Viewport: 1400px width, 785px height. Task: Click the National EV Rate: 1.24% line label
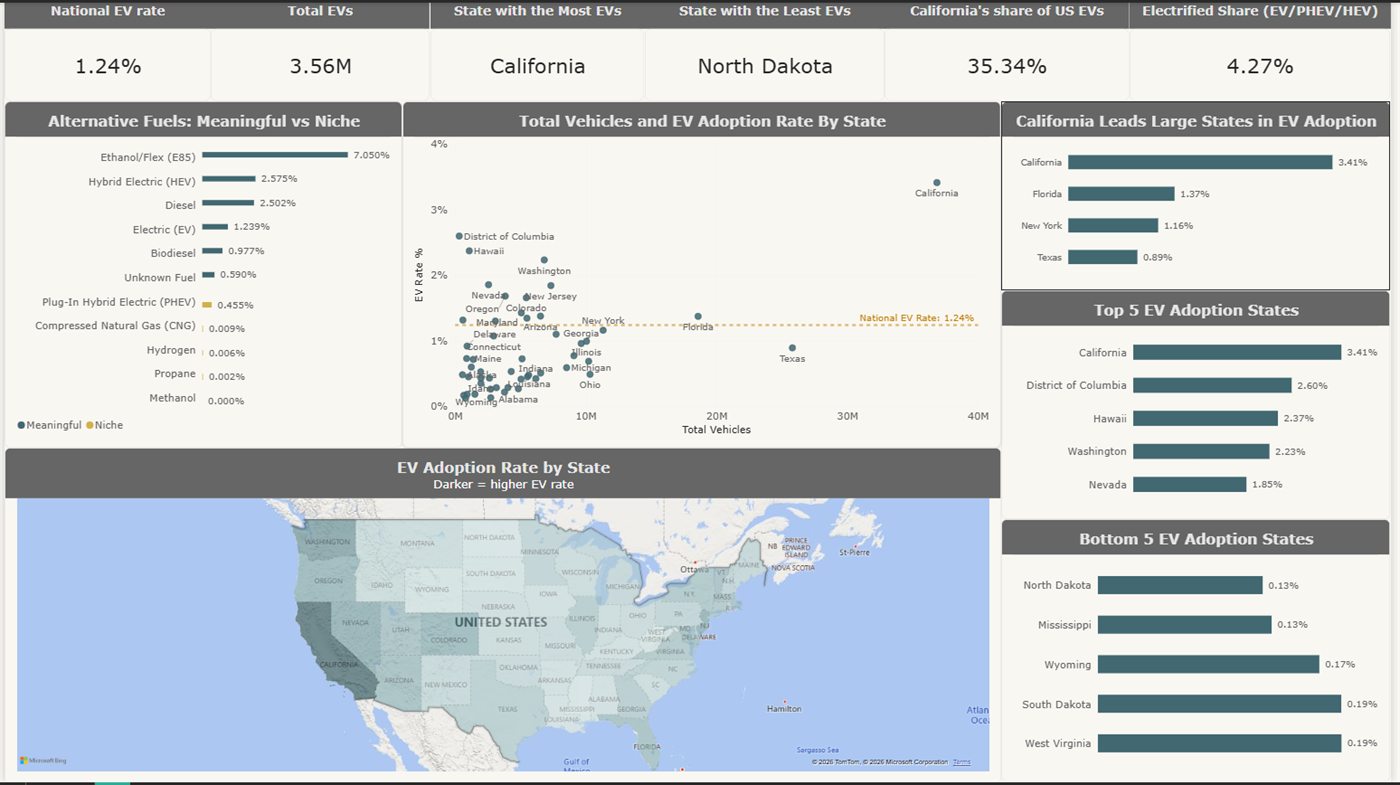coord(916,318)
